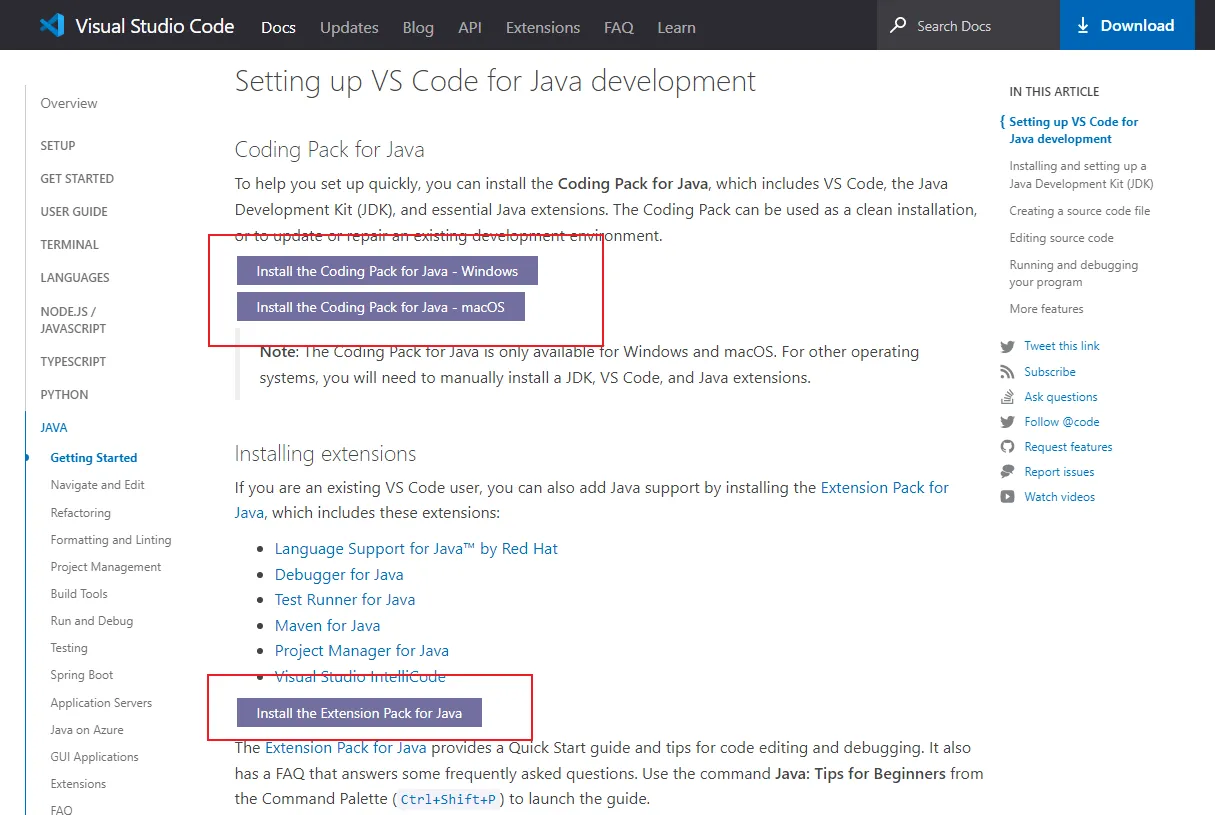Open Project Management in sidebar
The height and width of the screenshot is (815, 1215).
(x=106, y=566)
